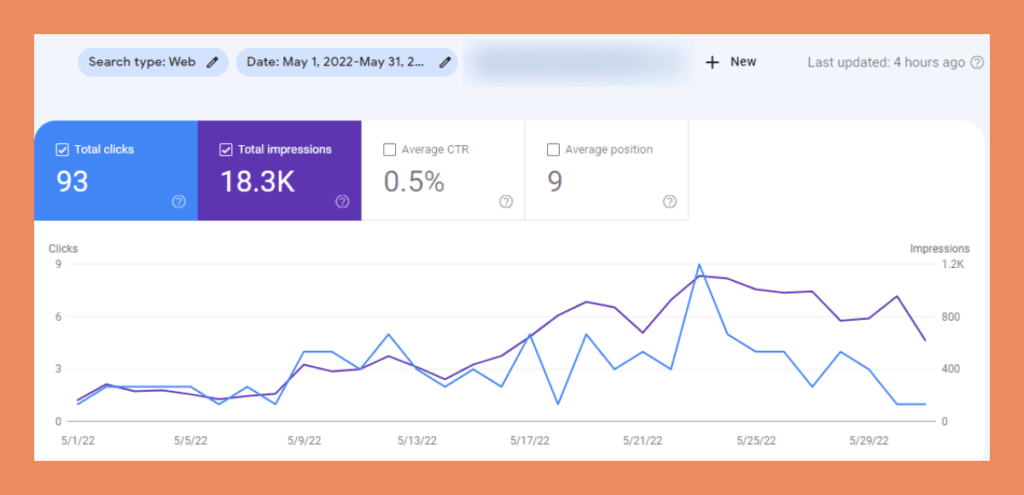
Task: Click the peak of the blue clicks line
Action: (x=699, y=265)
